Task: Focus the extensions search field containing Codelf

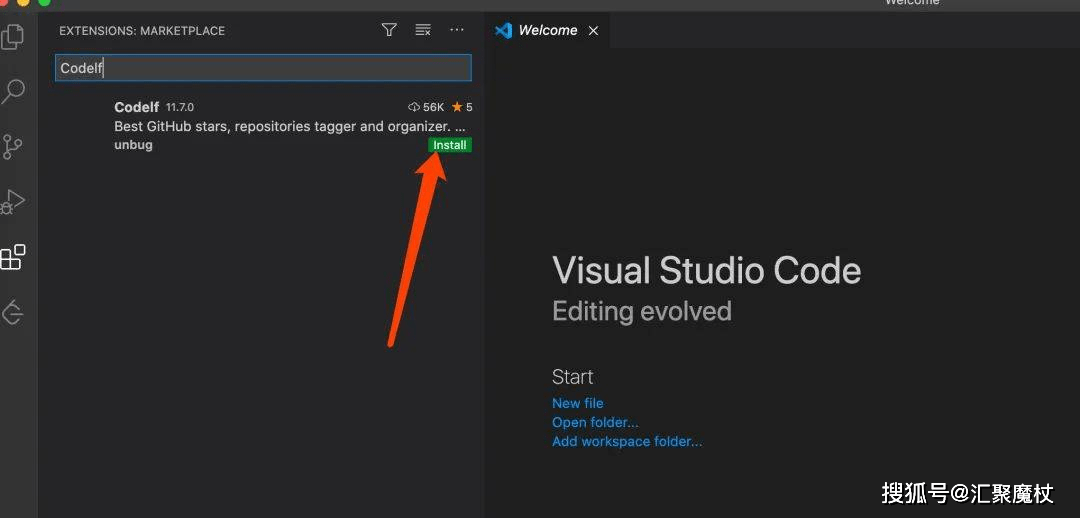Action: point(263,68)
